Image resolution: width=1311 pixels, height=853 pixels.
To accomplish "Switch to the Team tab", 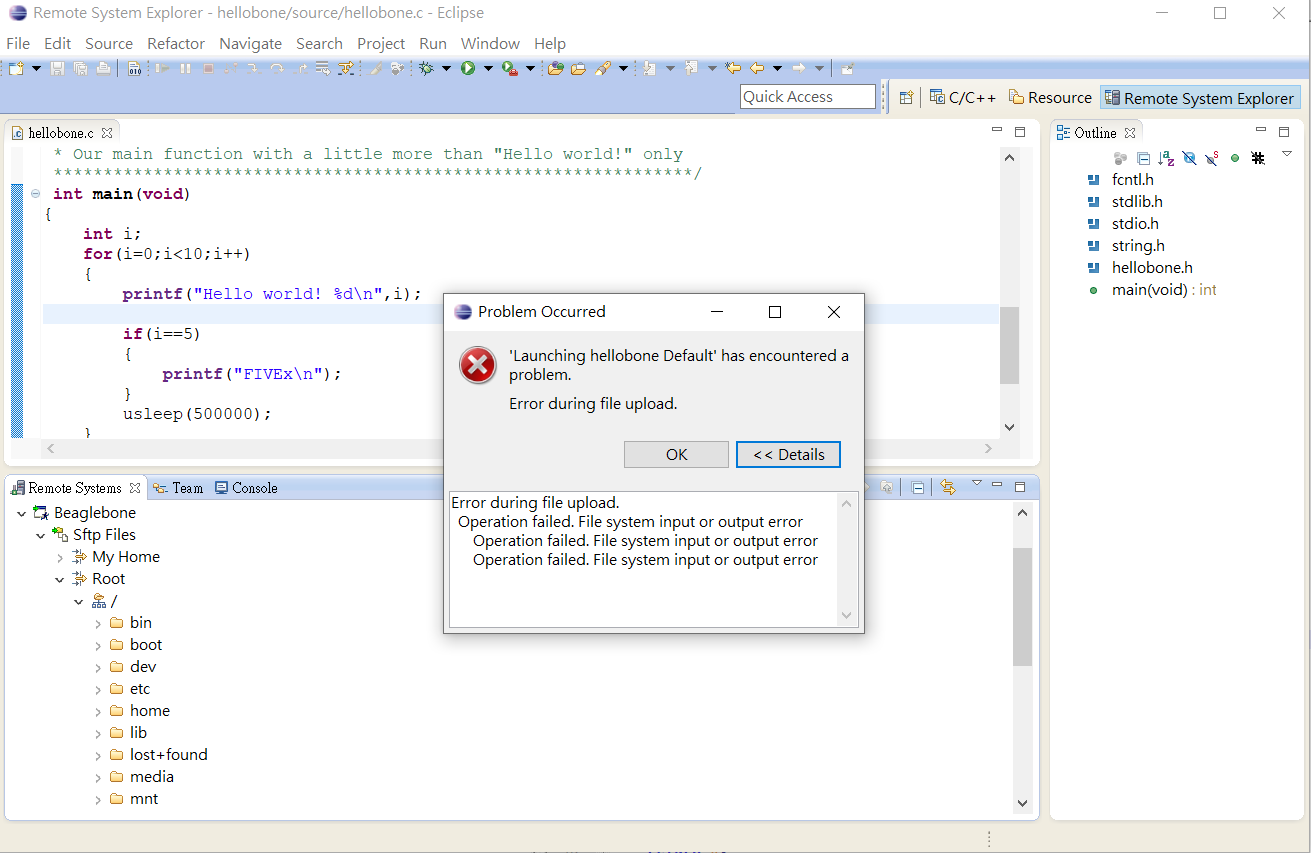I will pyautogui.click(x=178, y=488).
